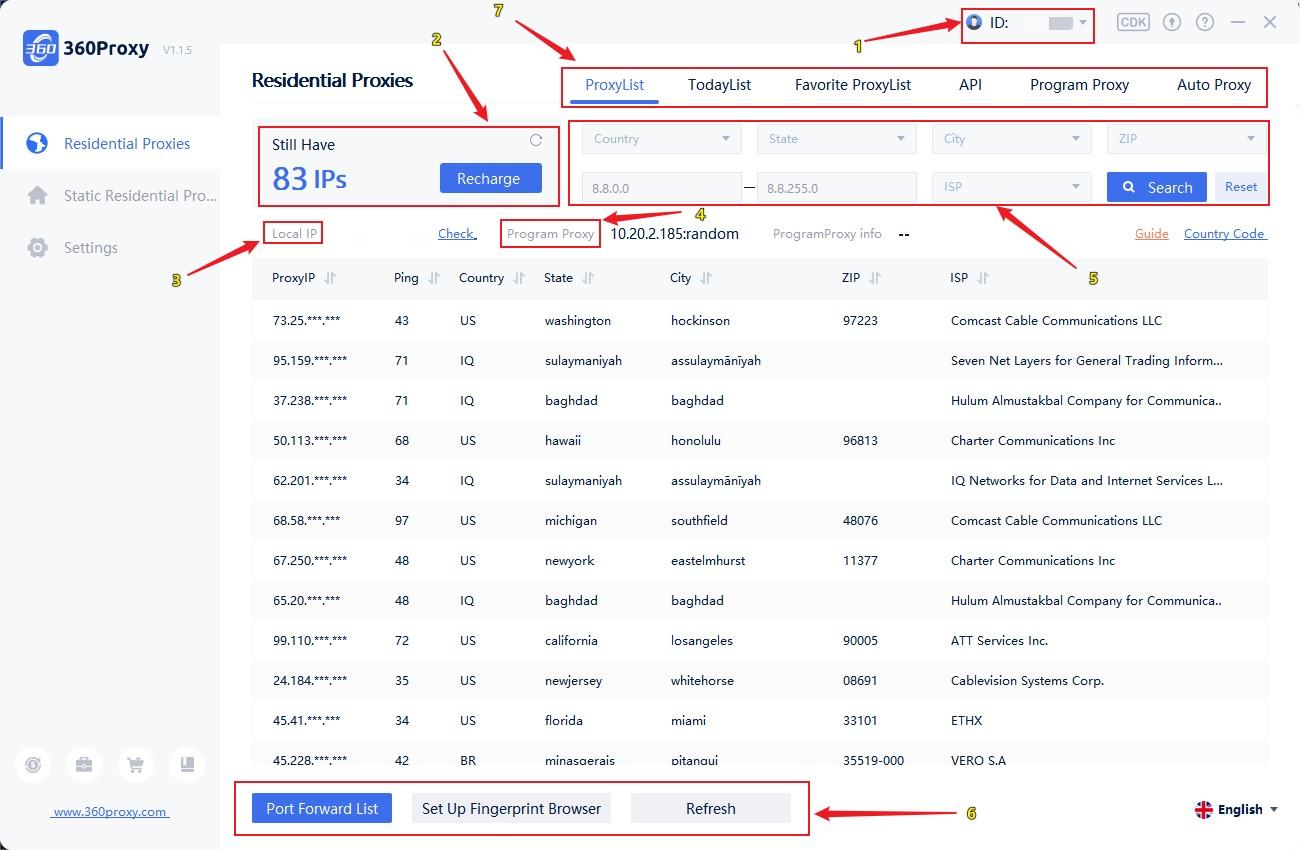Expand the ISP filter dropdown
1300x850 pixels.
1012,187
